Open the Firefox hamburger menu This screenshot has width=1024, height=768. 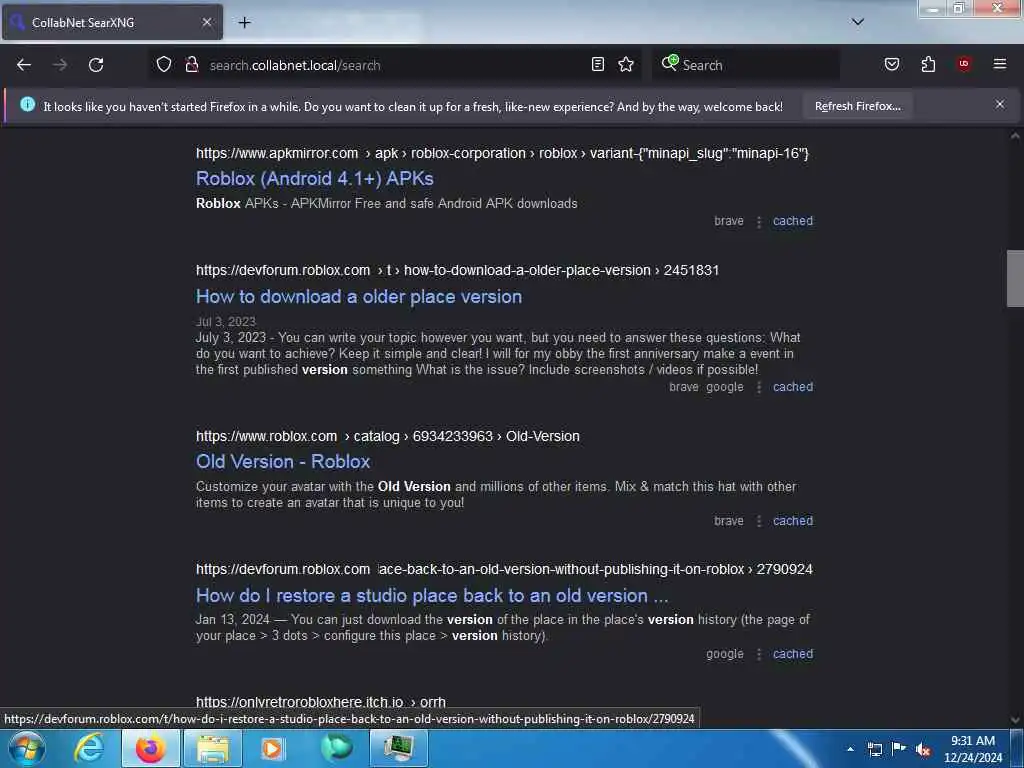pos(1000,64)
